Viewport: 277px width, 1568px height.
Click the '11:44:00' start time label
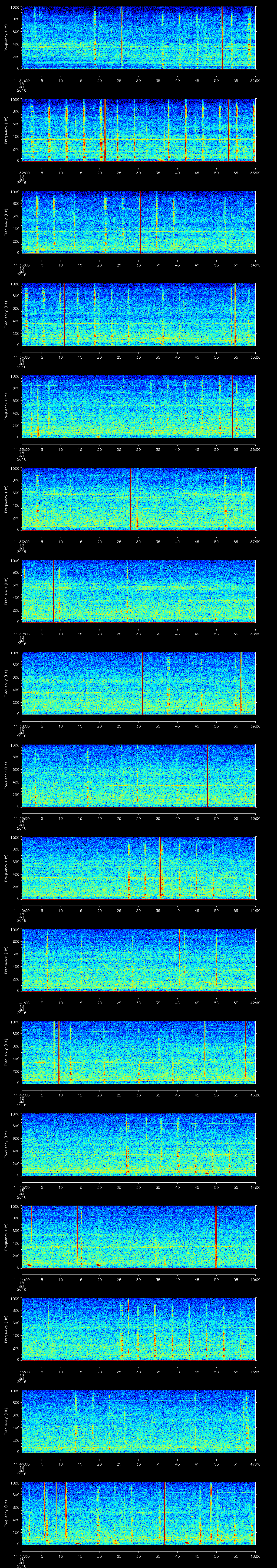click(x=21, y=1279)
